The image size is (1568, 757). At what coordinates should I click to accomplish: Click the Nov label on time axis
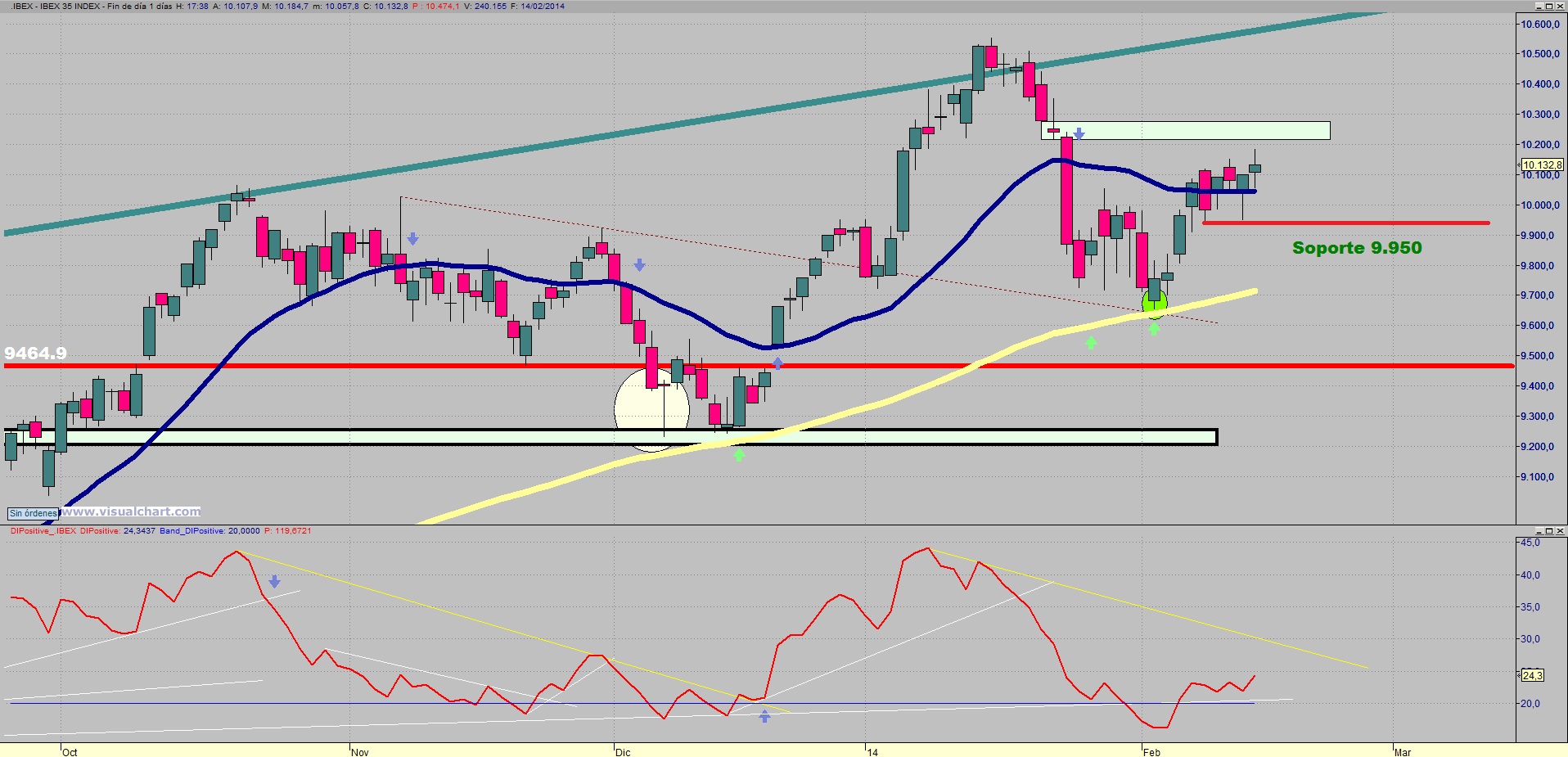pos(360,752)
